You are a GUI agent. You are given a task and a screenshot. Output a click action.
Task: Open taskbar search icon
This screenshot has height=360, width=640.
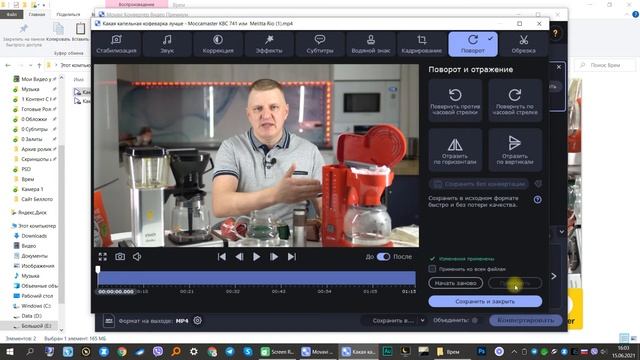(30, 351)
